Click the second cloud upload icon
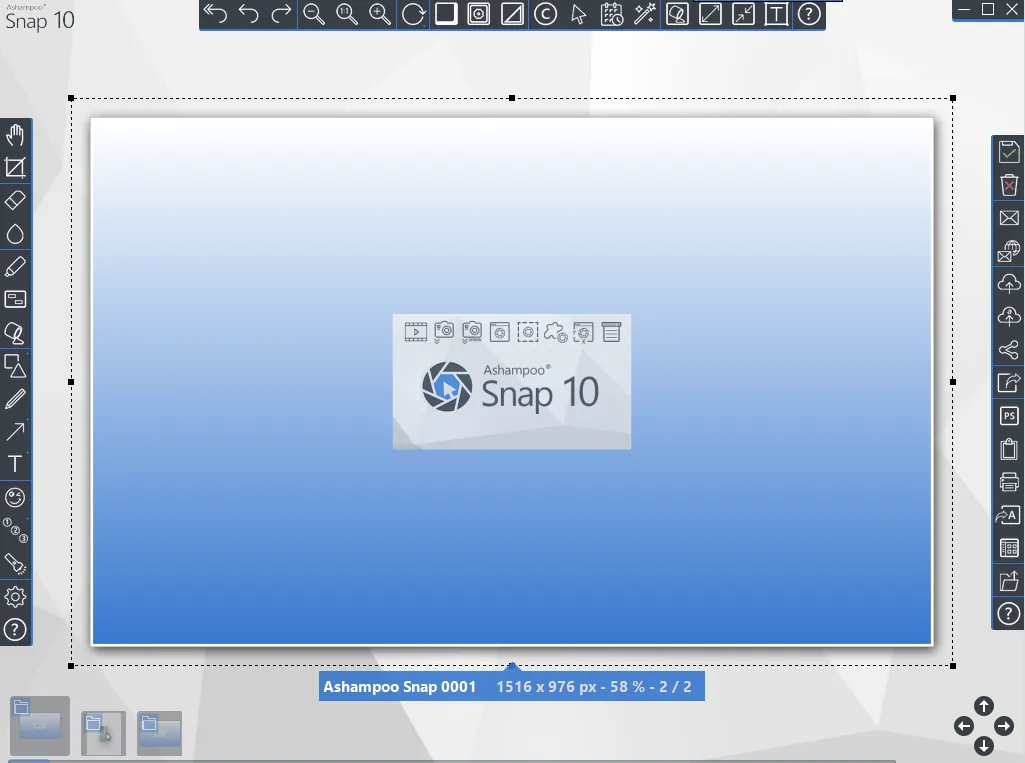 coord(1009,317)
